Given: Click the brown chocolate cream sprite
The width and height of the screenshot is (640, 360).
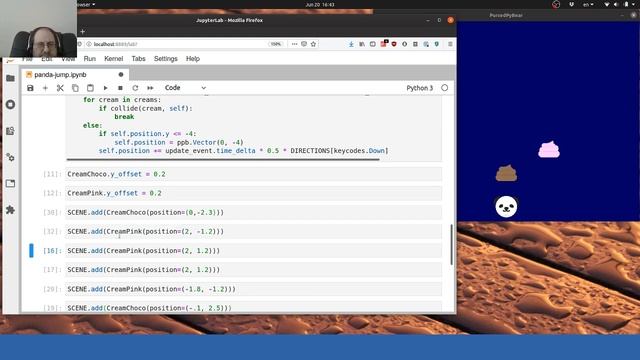Looking at the screenshot, I should [507, 173].
